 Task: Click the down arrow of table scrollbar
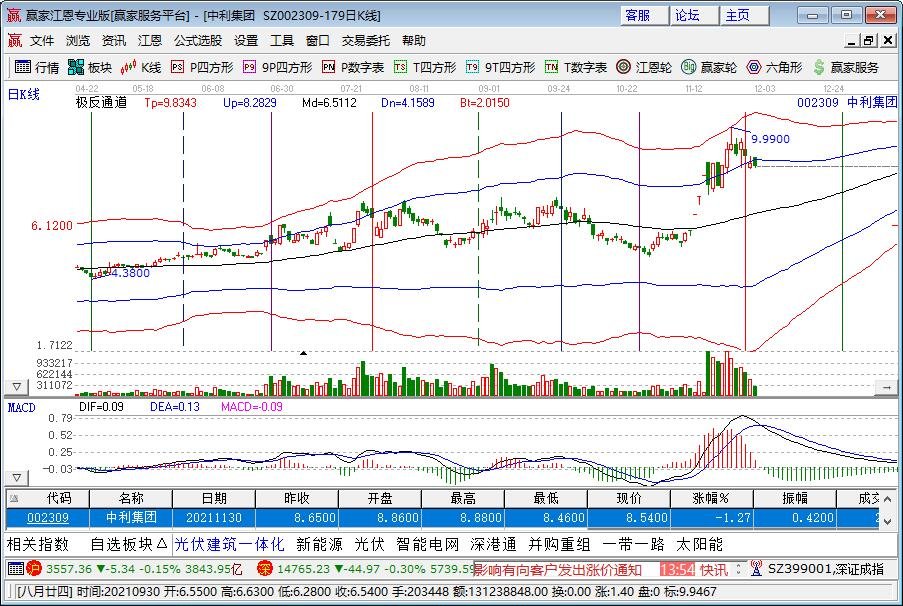(887, 521)
